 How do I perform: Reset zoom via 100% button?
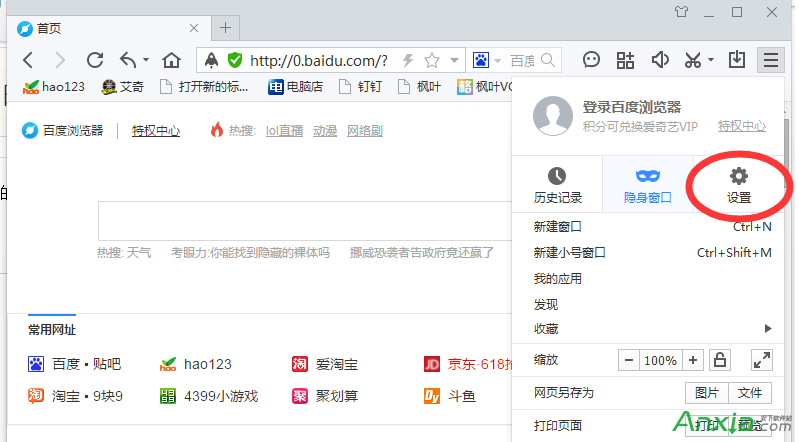tap(660, 360)
